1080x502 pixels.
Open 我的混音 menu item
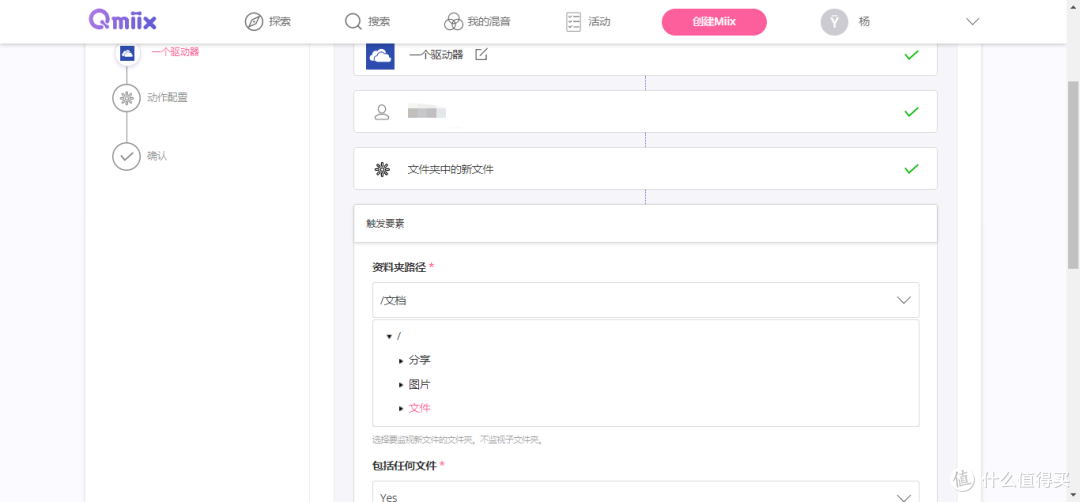tap(488, 22)
